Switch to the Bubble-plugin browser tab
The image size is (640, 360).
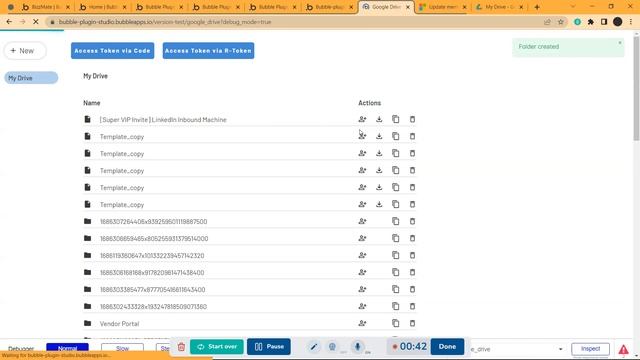(x=330, y=7)
